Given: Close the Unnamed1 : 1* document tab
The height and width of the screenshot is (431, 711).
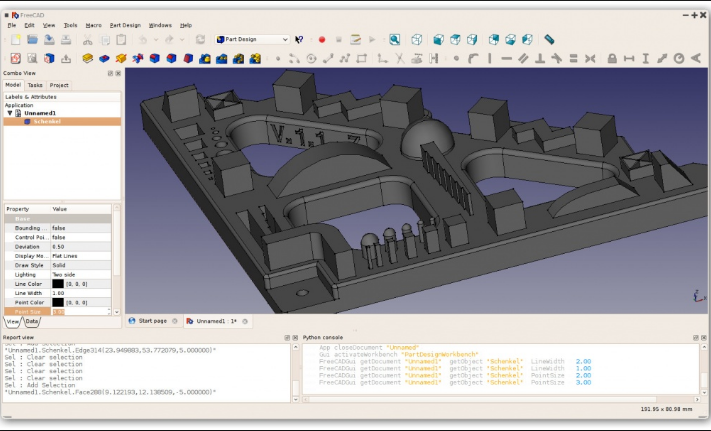Looking at the screenshot, I should (x=245, y=321).
